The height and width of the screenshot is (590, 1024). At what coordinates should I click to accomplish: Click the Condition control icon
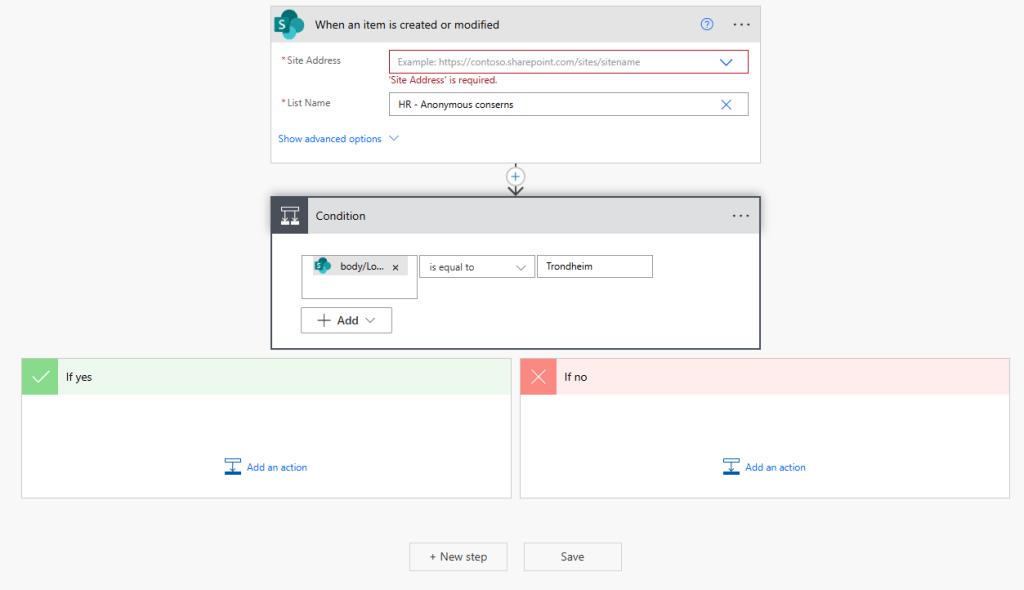290,216
